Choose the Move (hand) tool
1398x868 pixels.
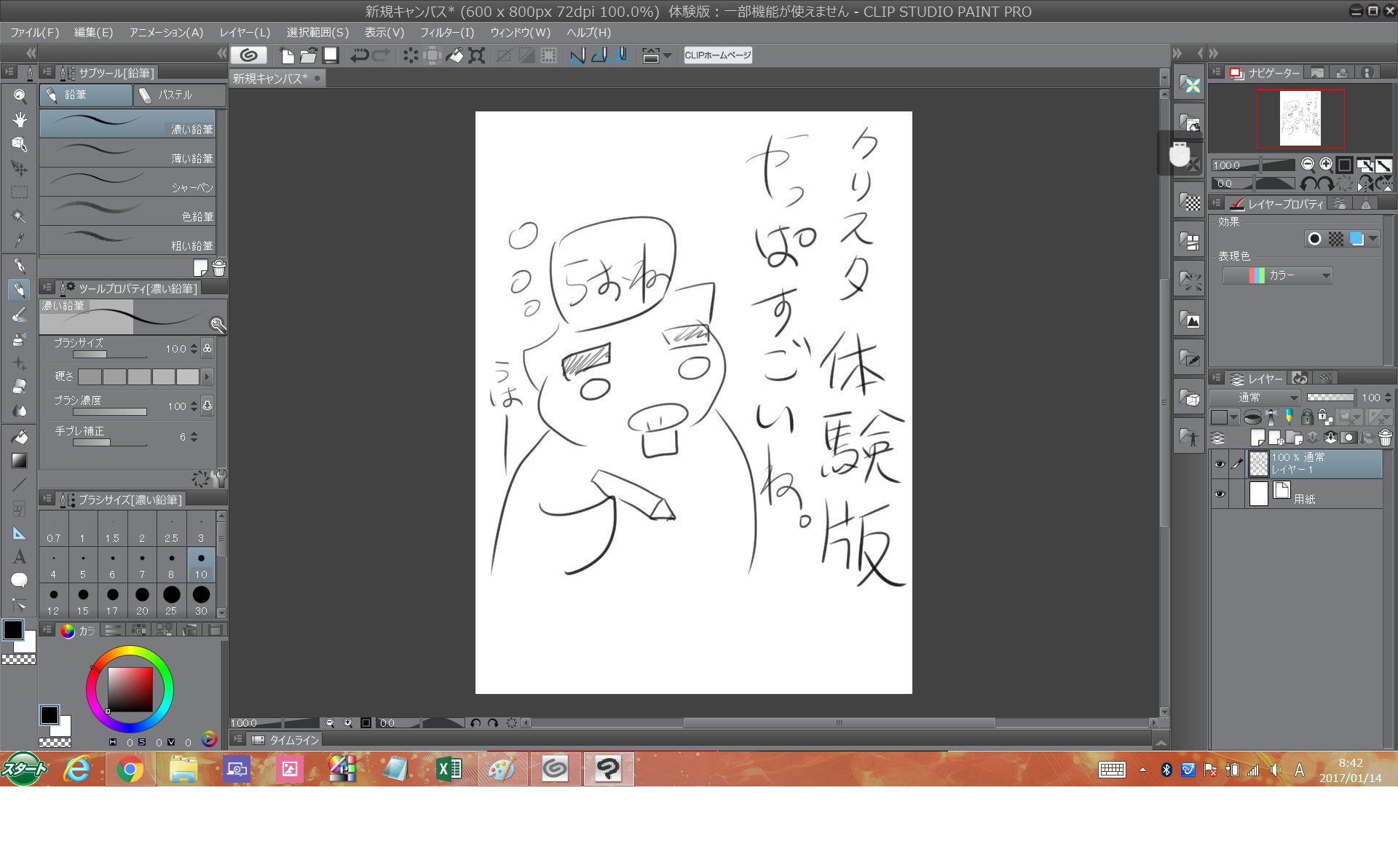point(20,120)
